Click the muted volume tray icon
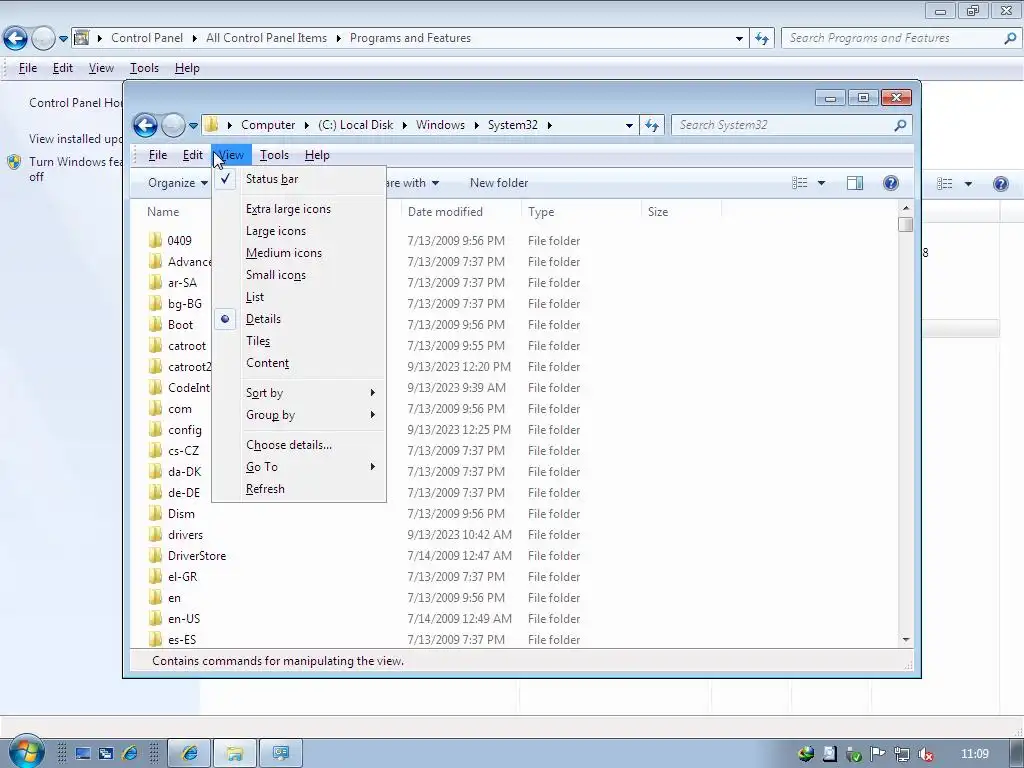Screen dimensions: 1024x768 (x=925, y=754)
